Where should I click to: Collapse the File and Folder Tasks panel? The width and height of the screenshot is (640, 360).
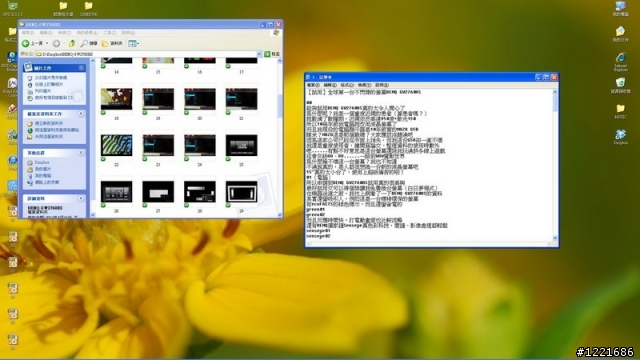(81, 113)
